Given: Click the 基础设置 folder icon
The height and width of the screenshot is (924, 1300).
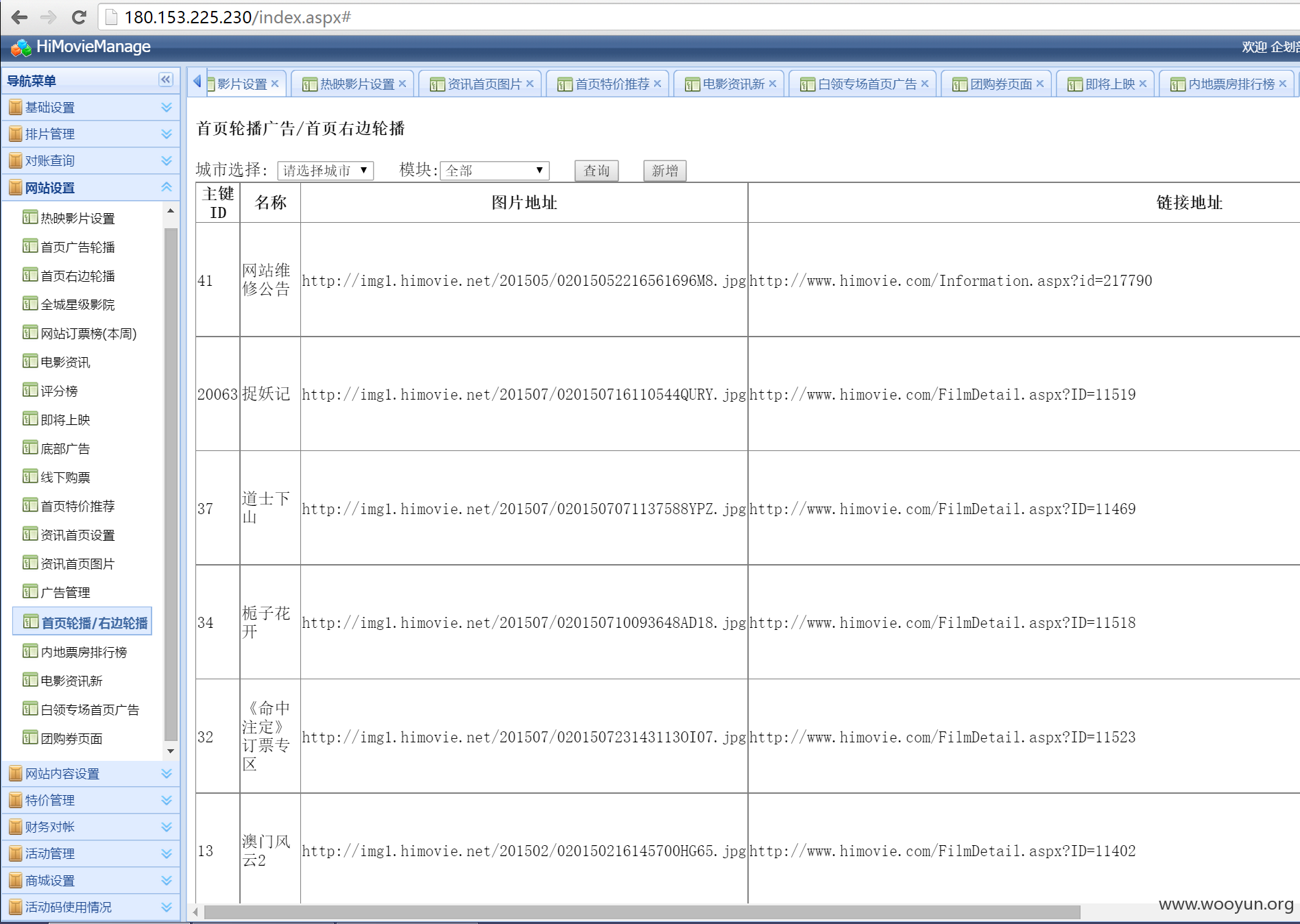Looking at the screenshot, I should tap(15, 108).
